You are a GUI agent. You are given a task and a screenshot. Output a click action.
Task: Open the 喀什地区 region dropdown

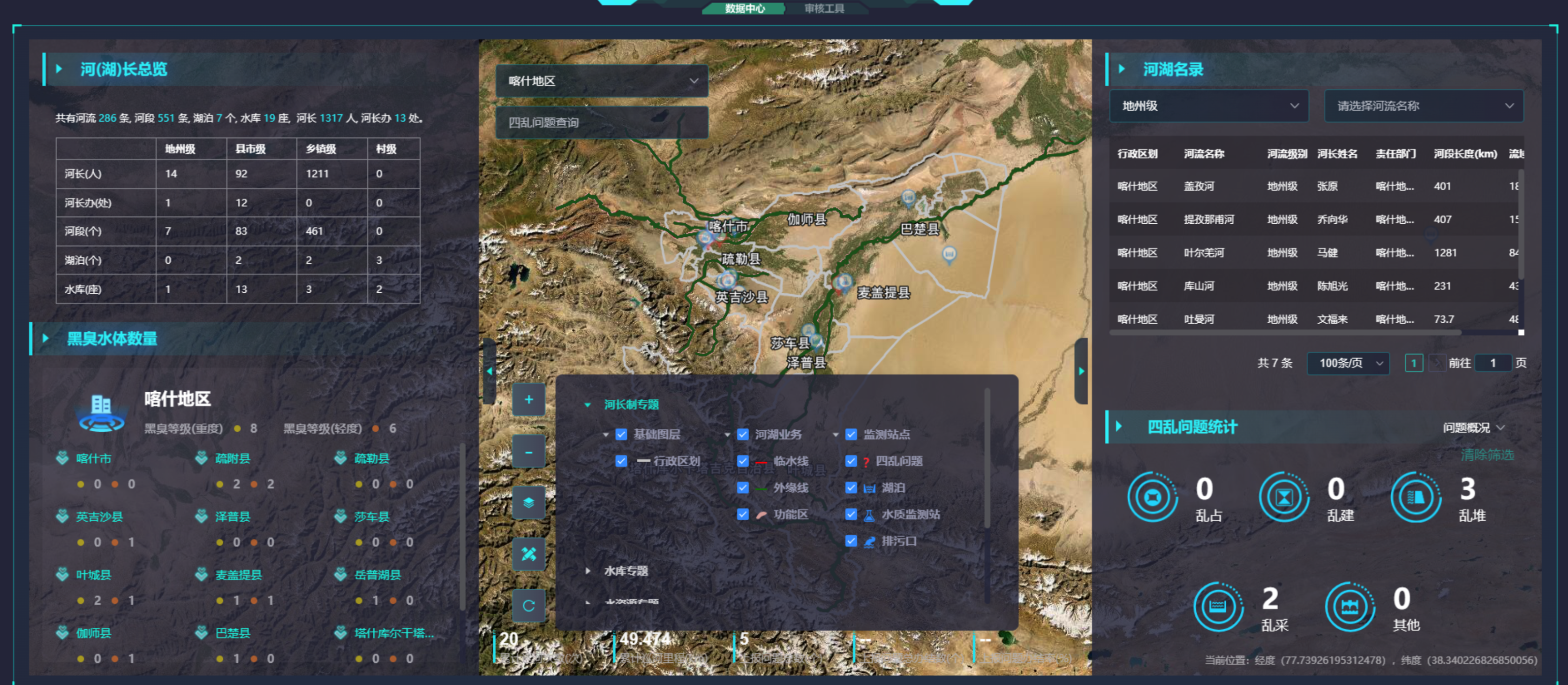point(602,81)
